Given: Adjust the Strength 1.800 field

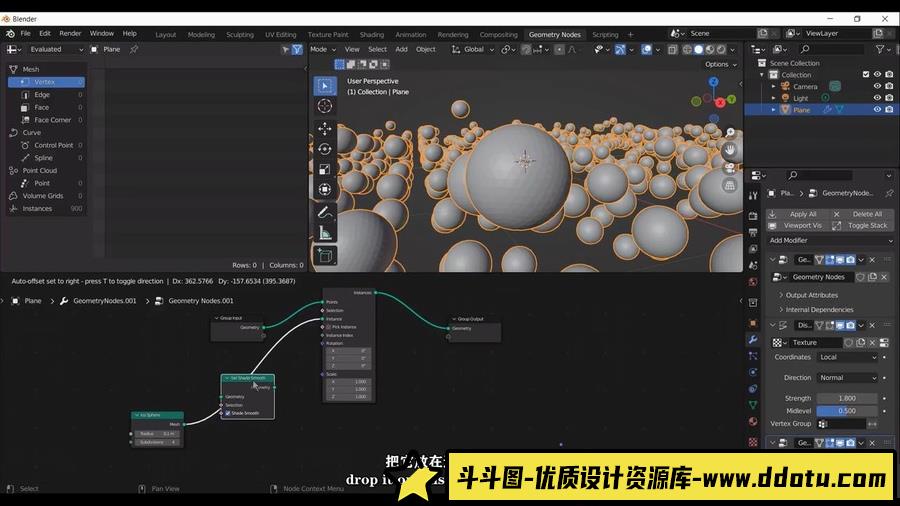Looking at the screenshot, I should pyautogui.click(x=847, y=398).
